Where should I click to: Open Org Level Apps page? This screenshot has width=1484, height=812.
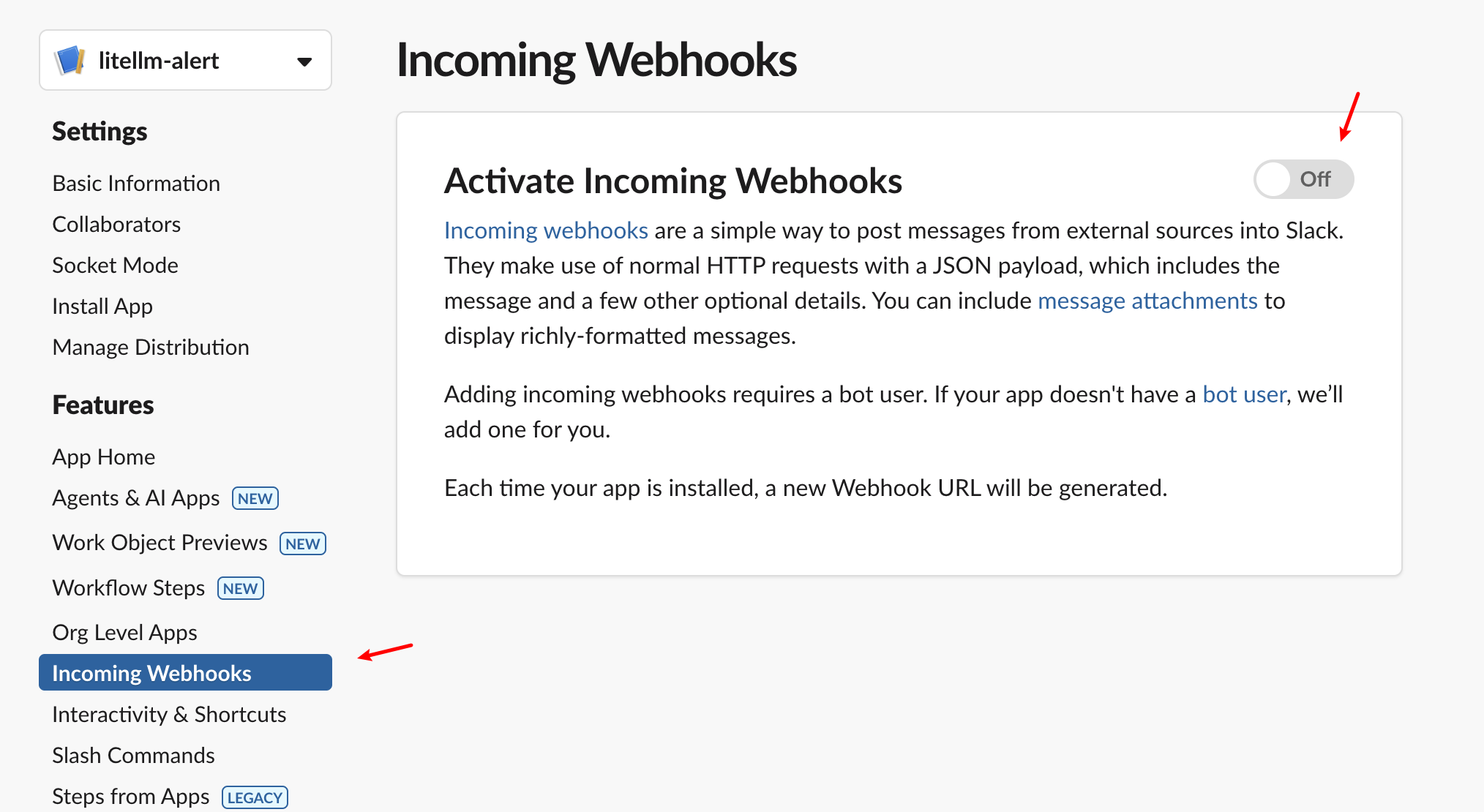pyautogui.click(x=124, y=632)
